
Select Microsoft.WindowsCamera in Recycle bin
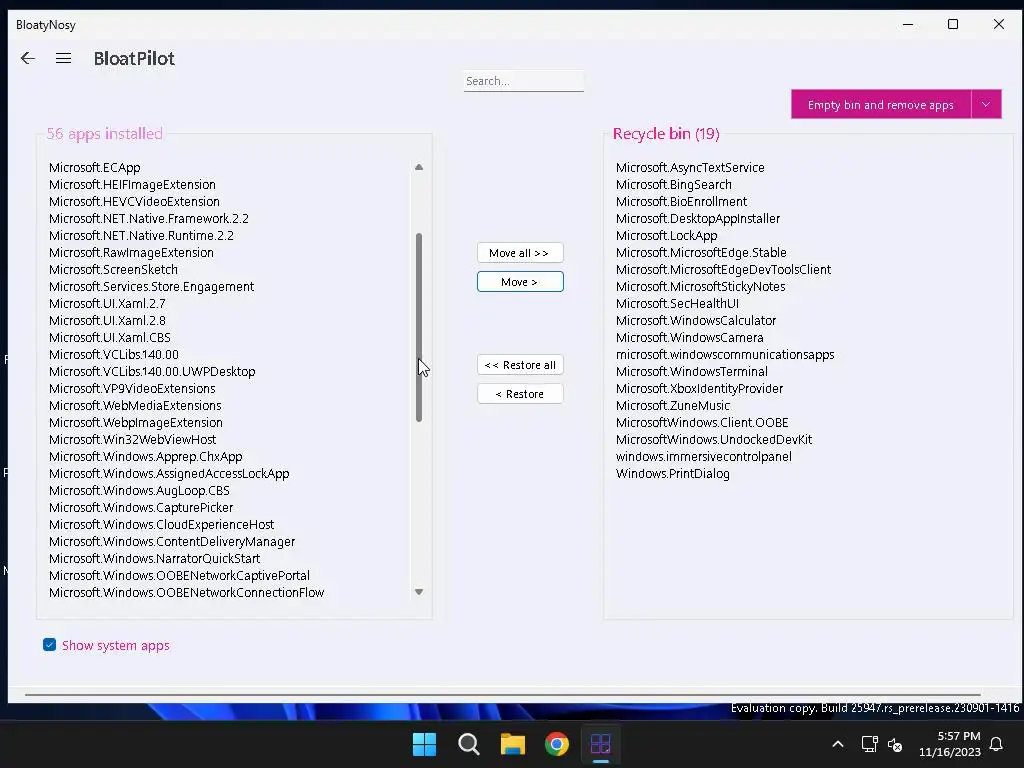coord(690,337)
